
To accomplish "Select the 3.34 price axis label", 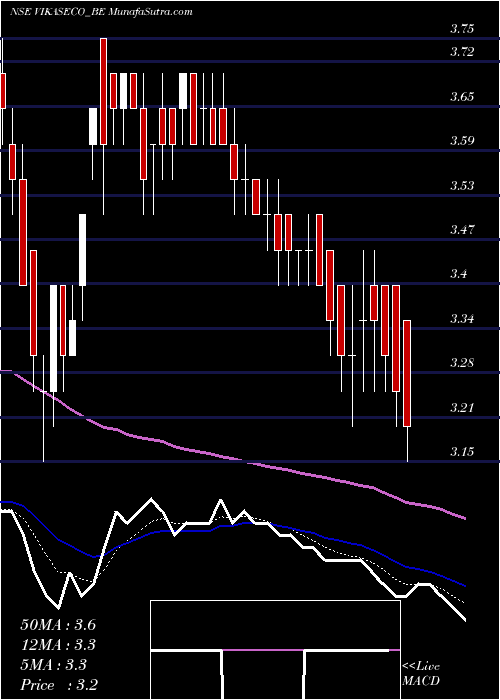I will click(x=462, y=319).
